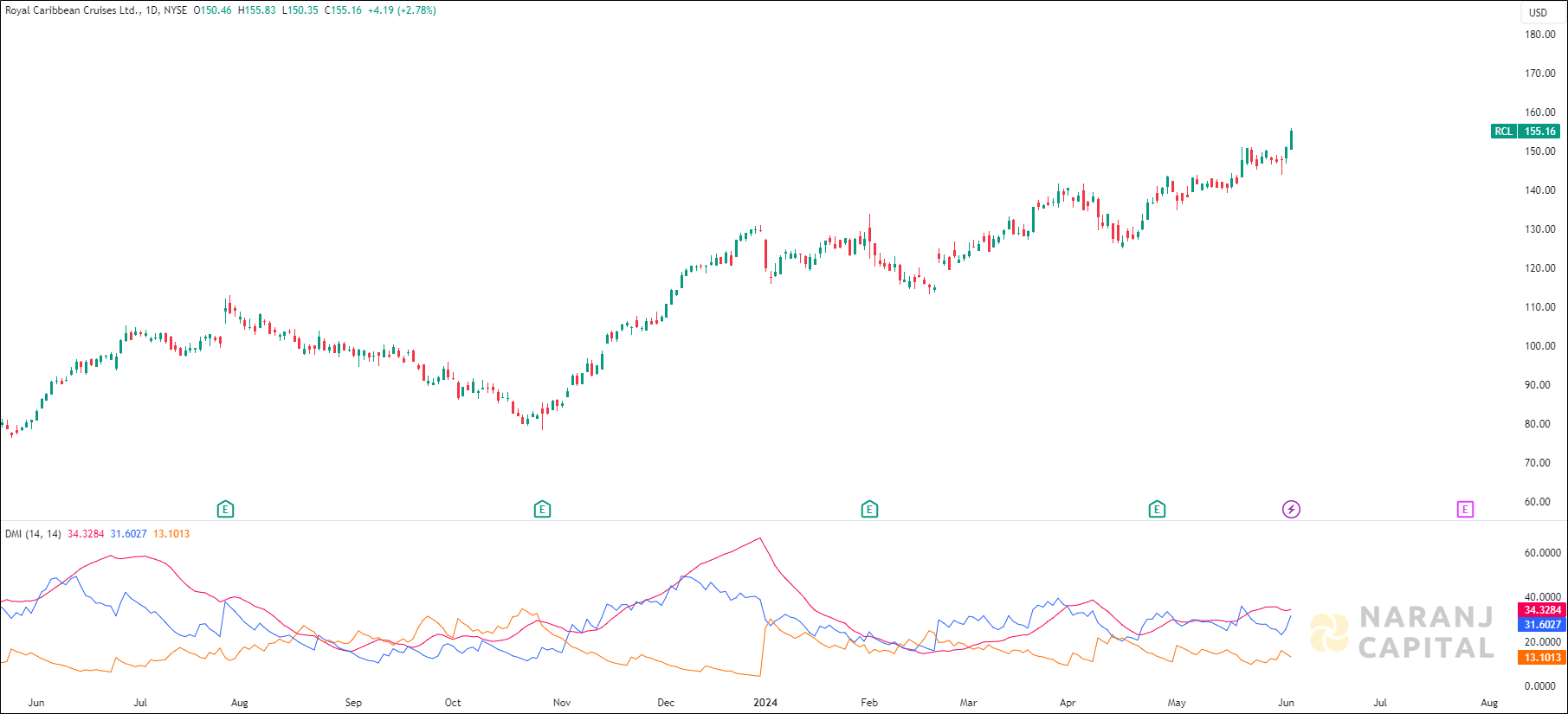Click the Oct label on time axis

453,703
